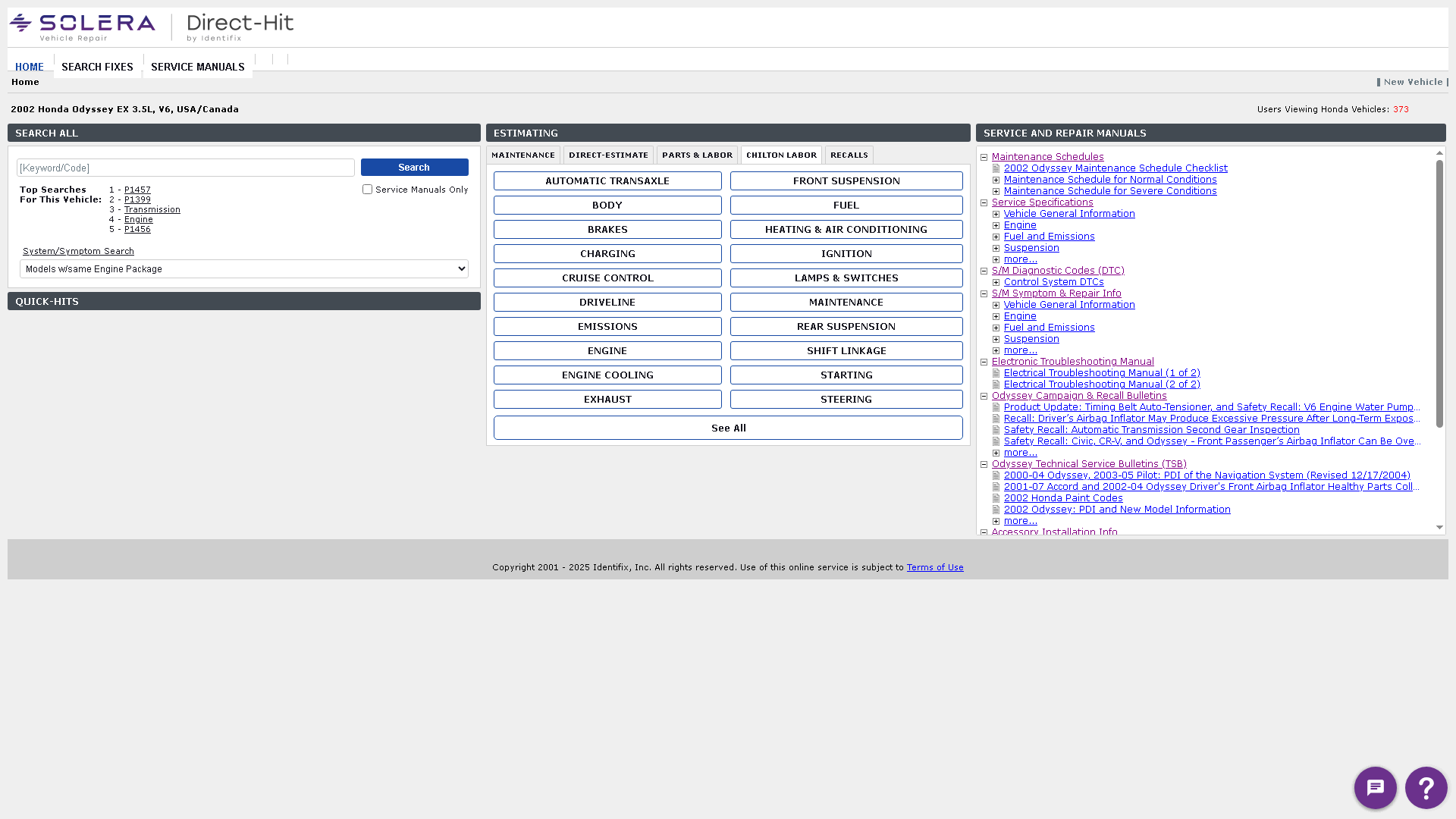Select the RECALLS tab
The width and height of the screenshot is (1456, 819).
pyautogui.click(x=849, y=155)
